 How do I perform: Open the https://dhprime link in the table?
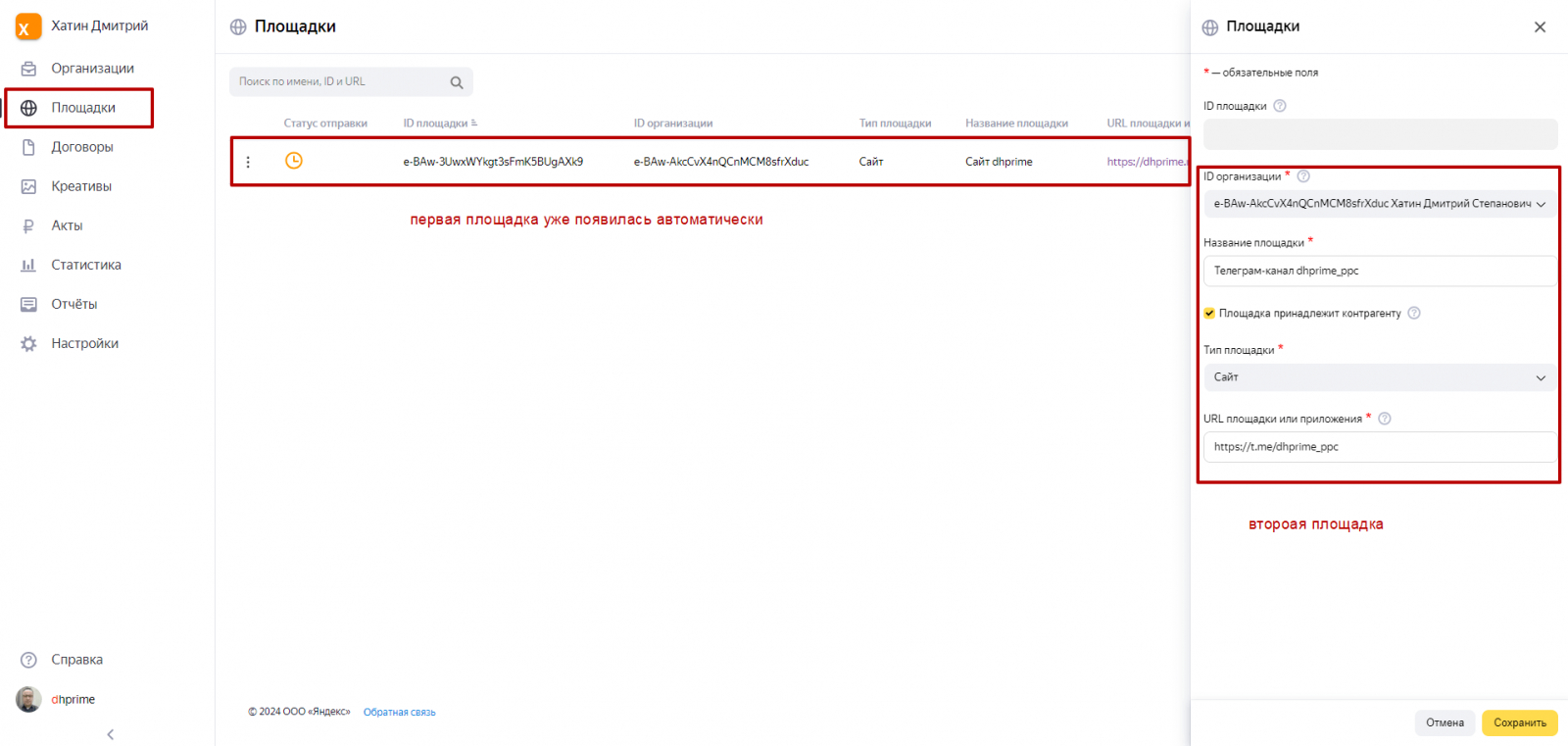pos(1147,162)
